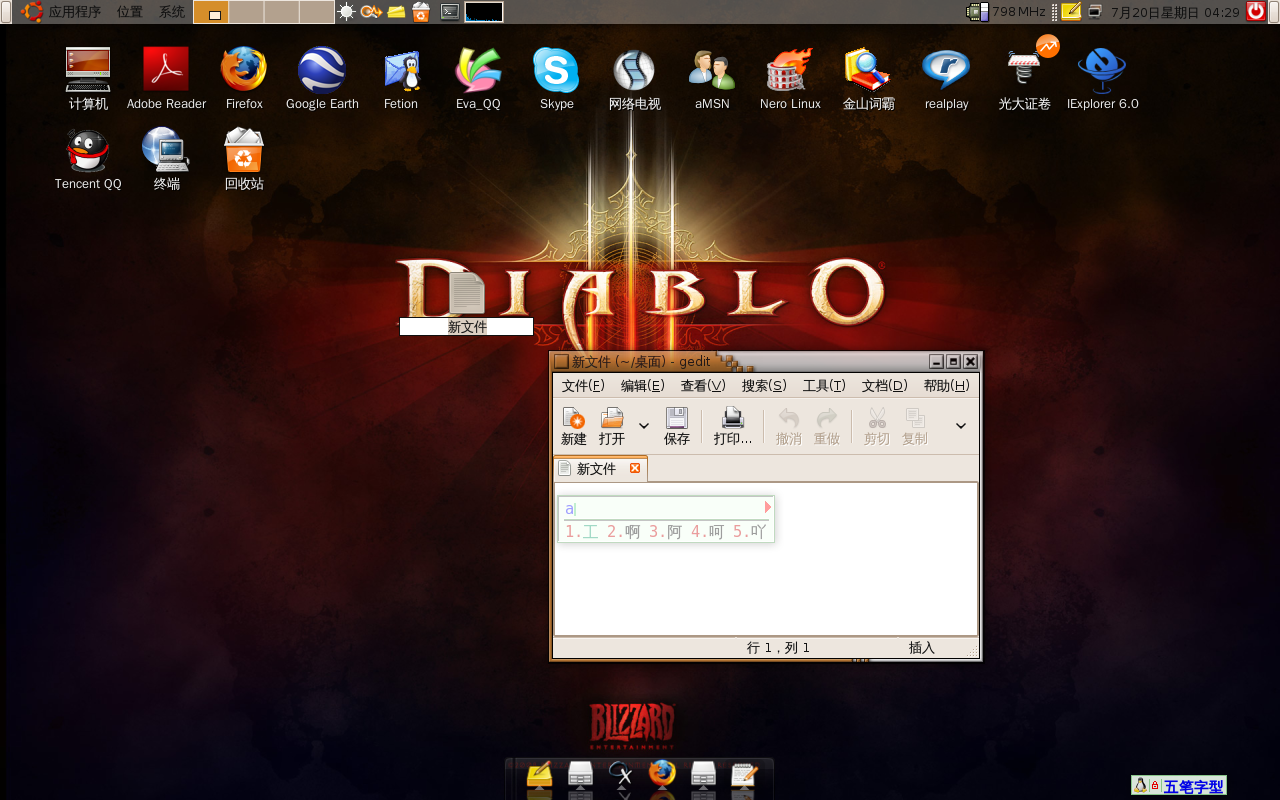Click the Firefox icon in bottom dock
Viewport: 1280px width, 800px height.
(x=662, y=774)
